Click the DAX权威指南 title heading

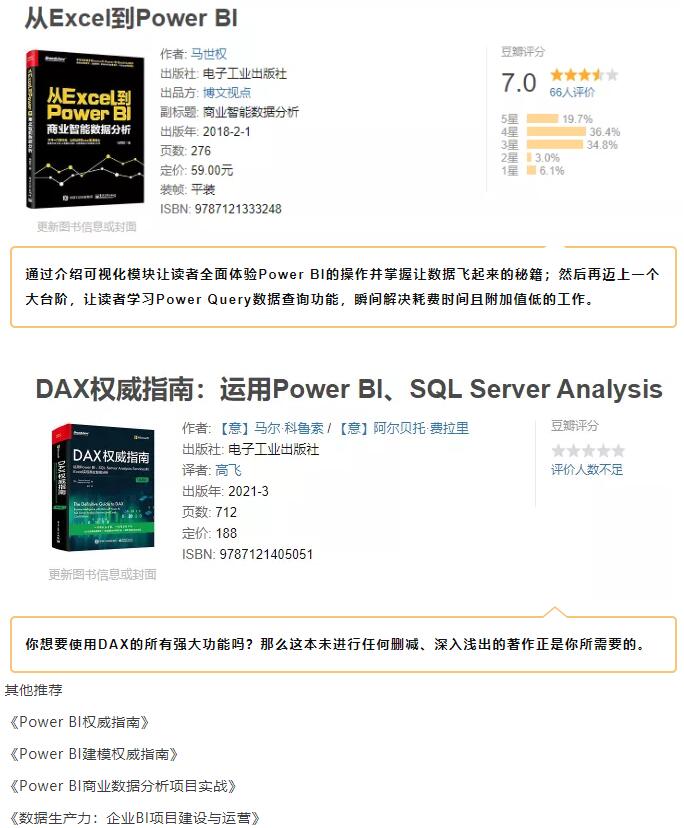[x=349, y=389]
